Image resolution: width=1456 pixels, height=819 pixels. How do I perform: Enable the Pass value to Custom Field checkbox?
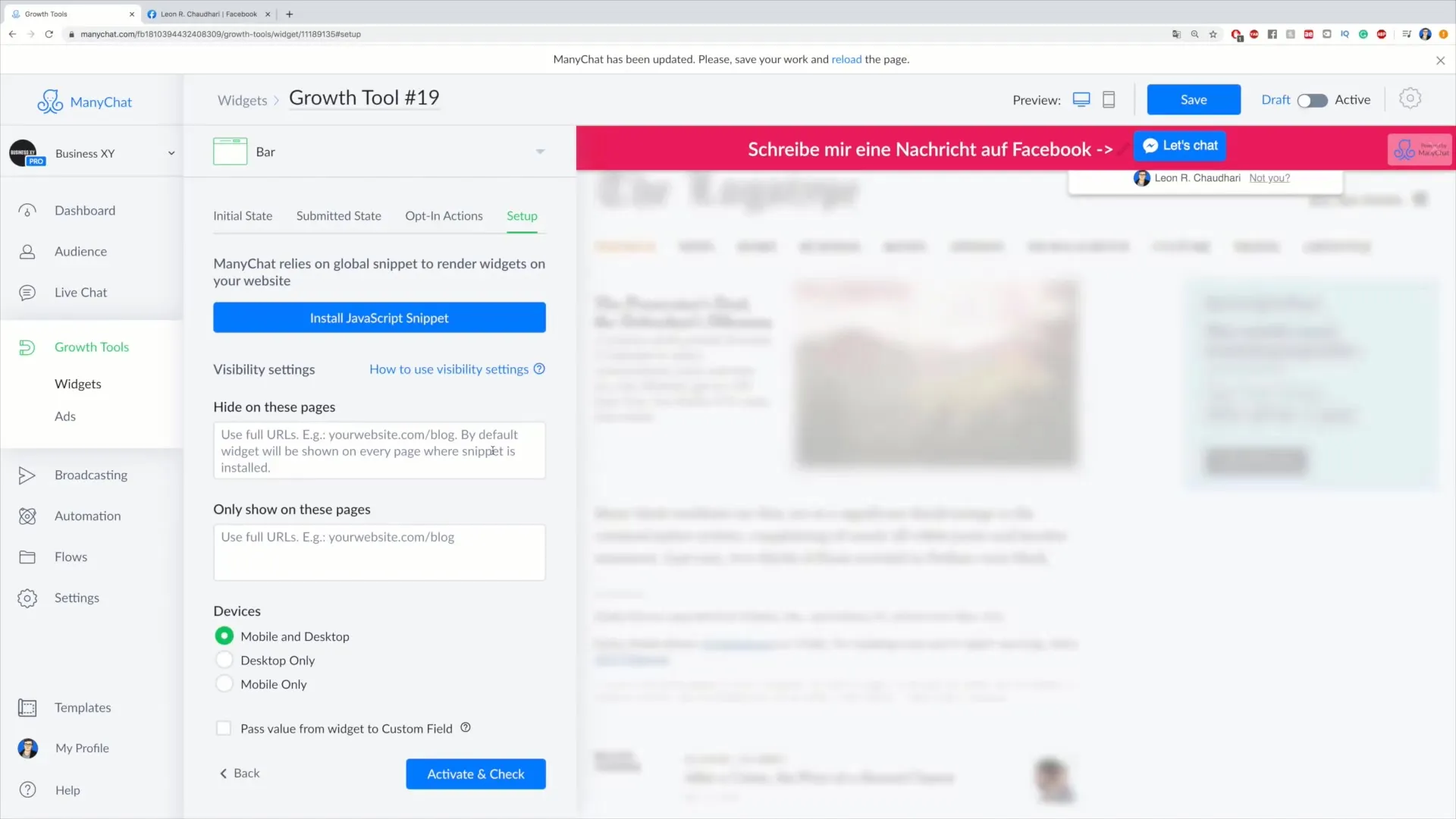coord(223,728)
